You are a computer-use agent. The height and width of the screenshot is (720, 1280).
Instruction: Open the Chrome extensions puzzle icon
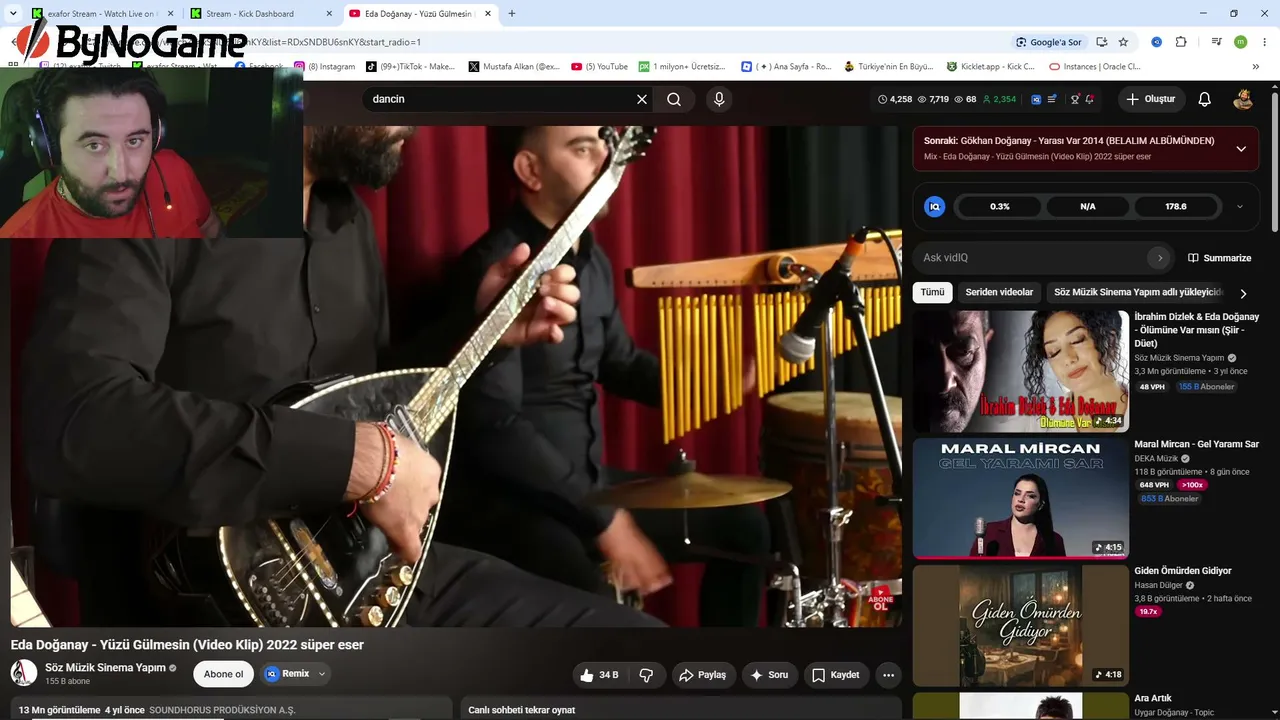point(1181,42)
